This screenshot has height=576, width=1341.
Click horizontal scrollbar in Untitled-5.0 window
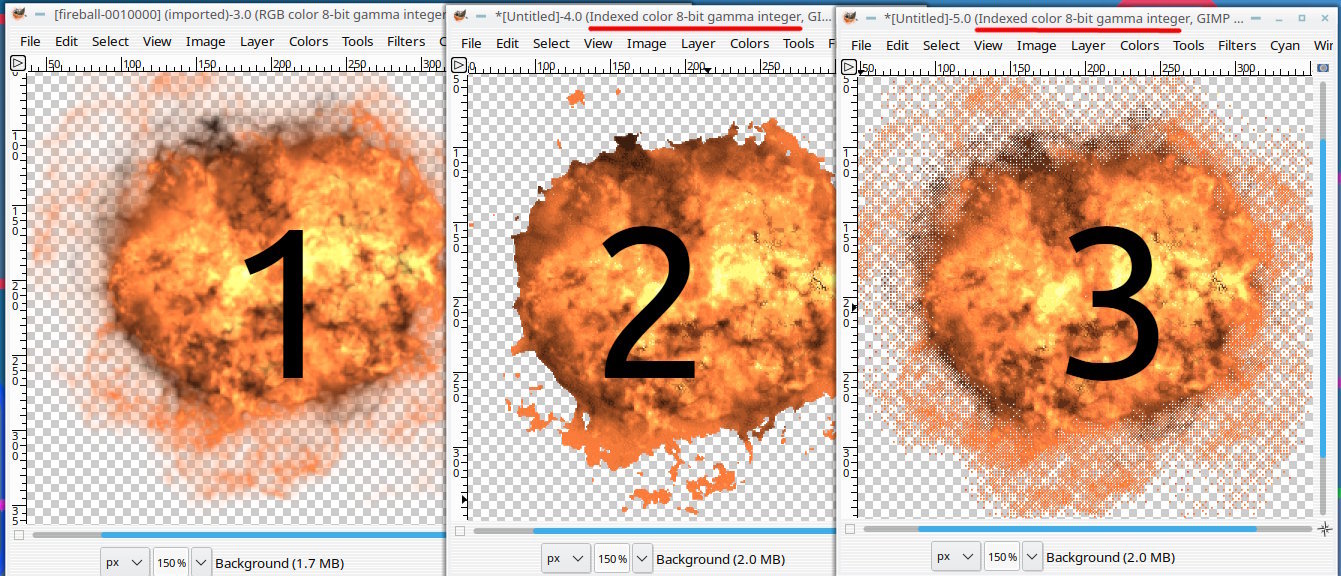[1086, 529]
